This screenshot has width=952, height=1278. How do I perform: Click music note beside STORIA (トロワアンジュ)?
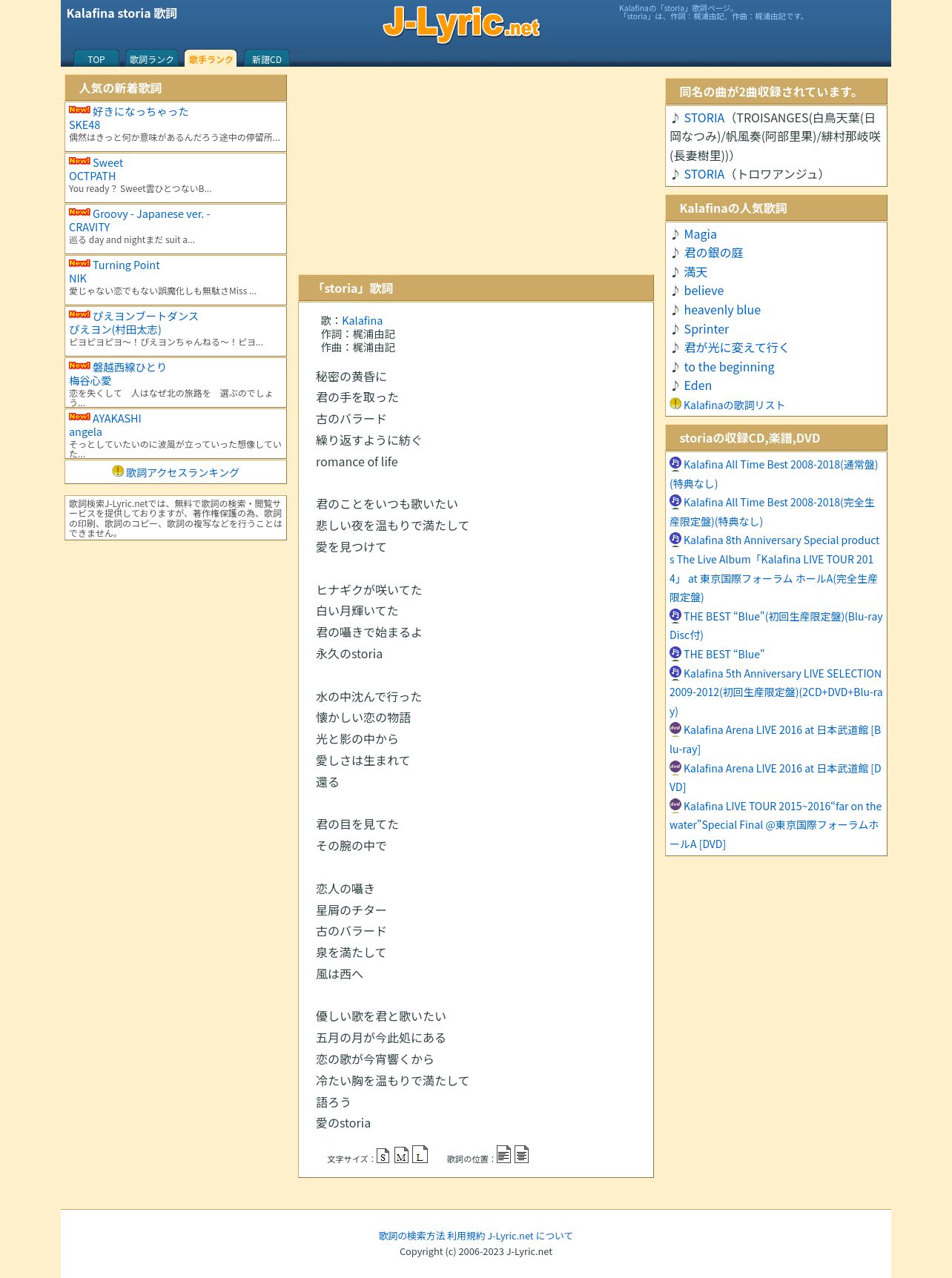(675, 174)
